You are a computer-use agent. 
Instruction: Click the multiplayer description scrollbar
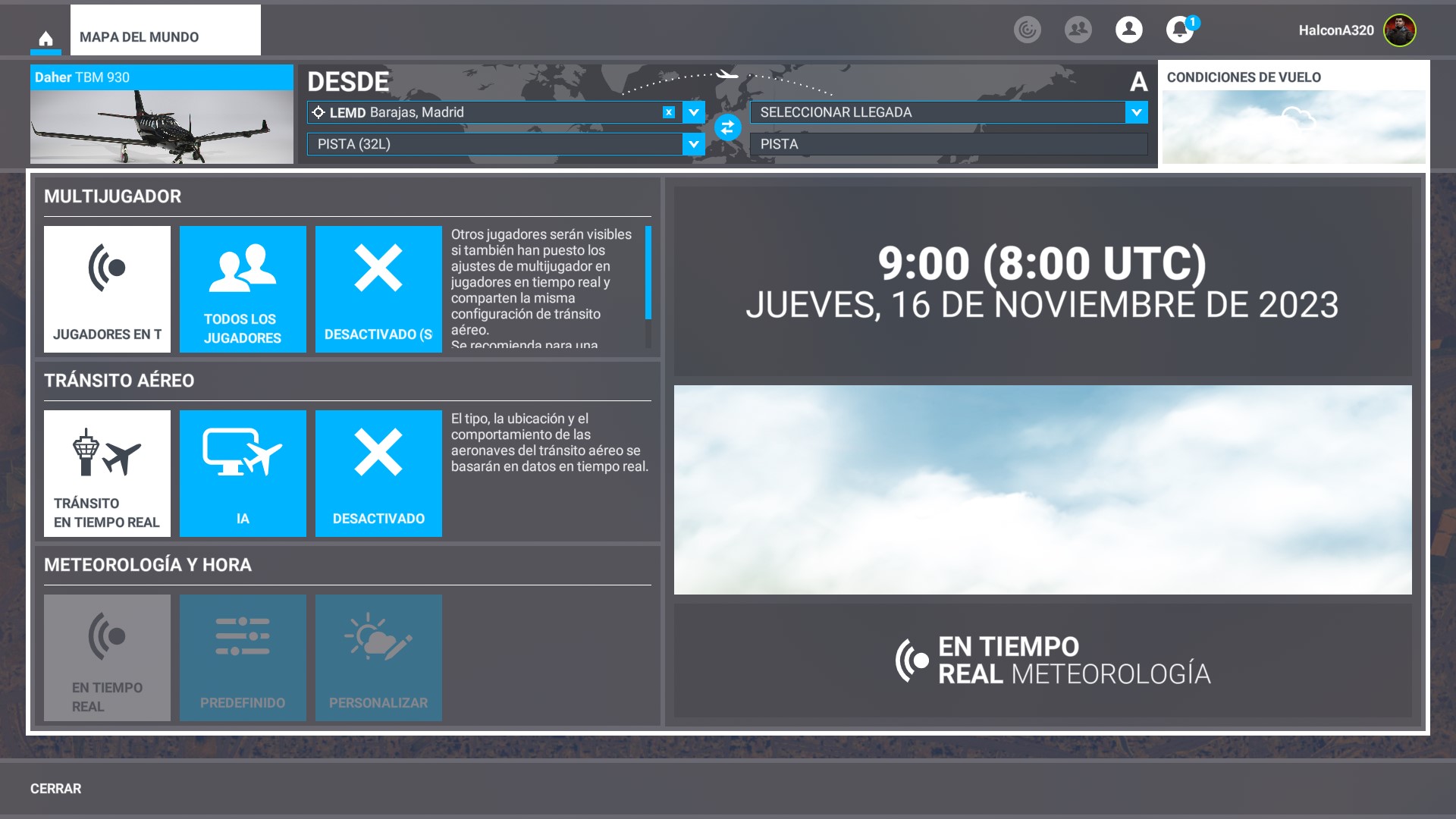648,272
